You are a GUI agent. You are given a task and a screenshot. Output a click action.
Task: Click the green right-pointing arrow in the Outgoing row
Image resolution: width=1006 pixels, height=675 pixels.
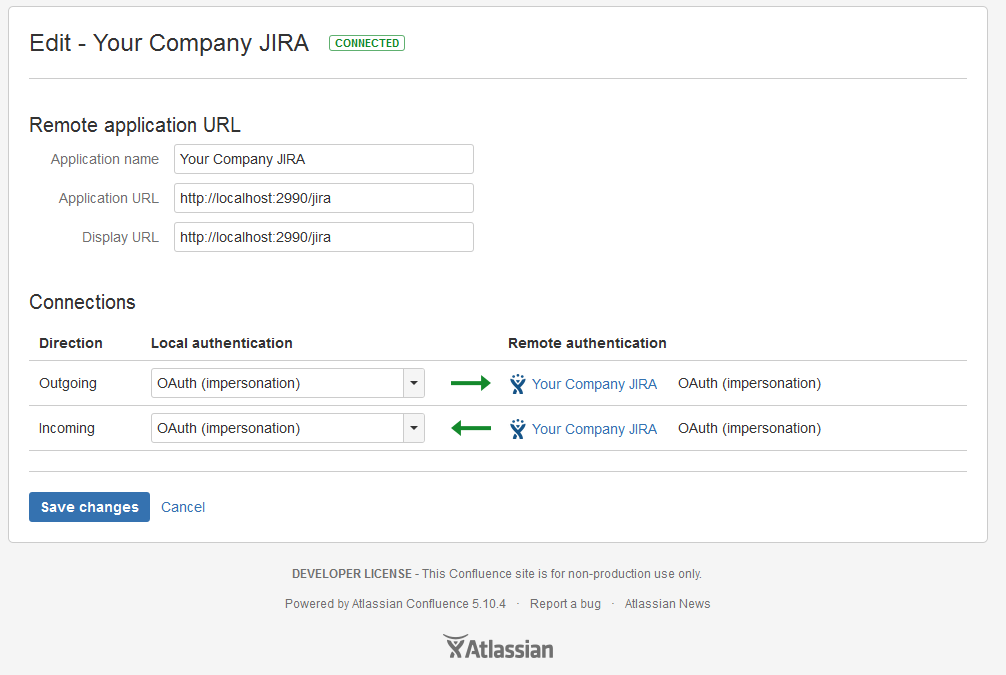471,383
